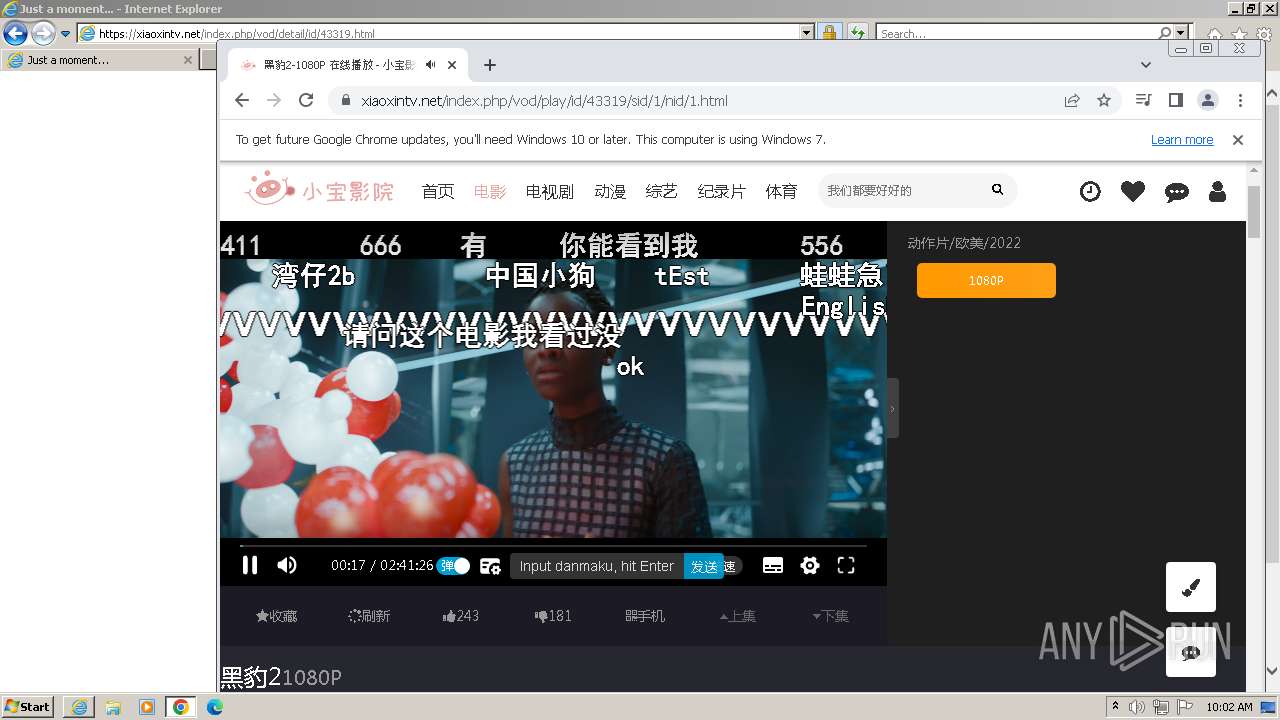The height and width of the screenshot is (720, 1280).
Task: Open the 电视剧 TV series section
Action: click(550, 191)
